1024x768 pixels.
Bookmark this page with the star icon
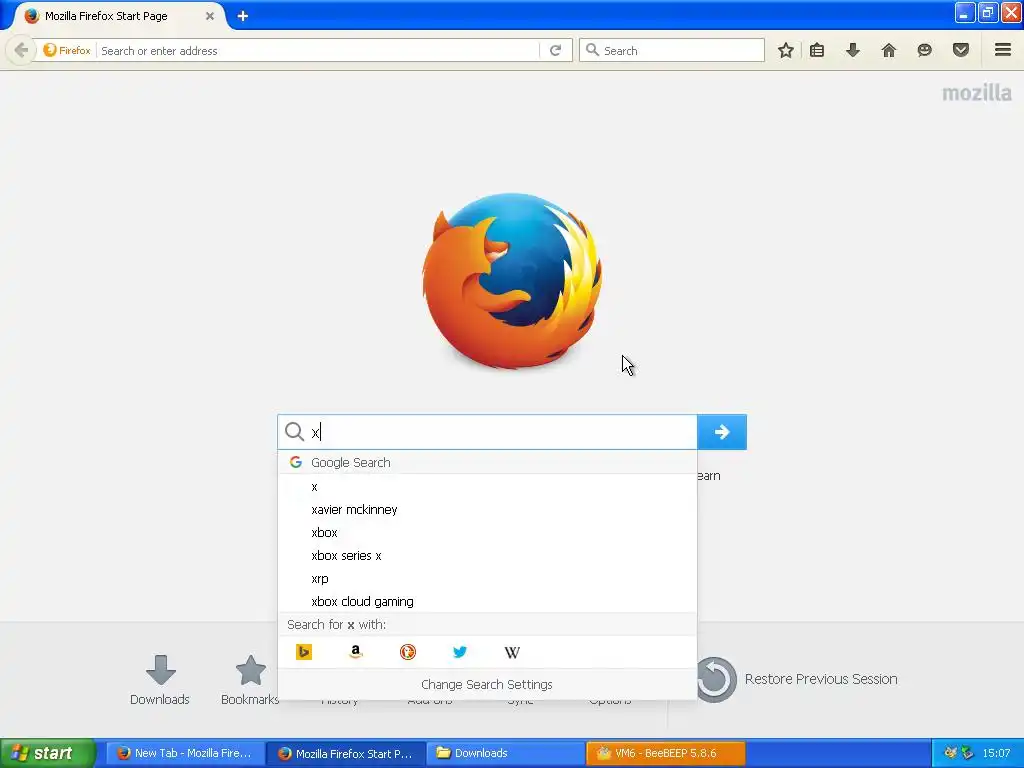[786, 50]
